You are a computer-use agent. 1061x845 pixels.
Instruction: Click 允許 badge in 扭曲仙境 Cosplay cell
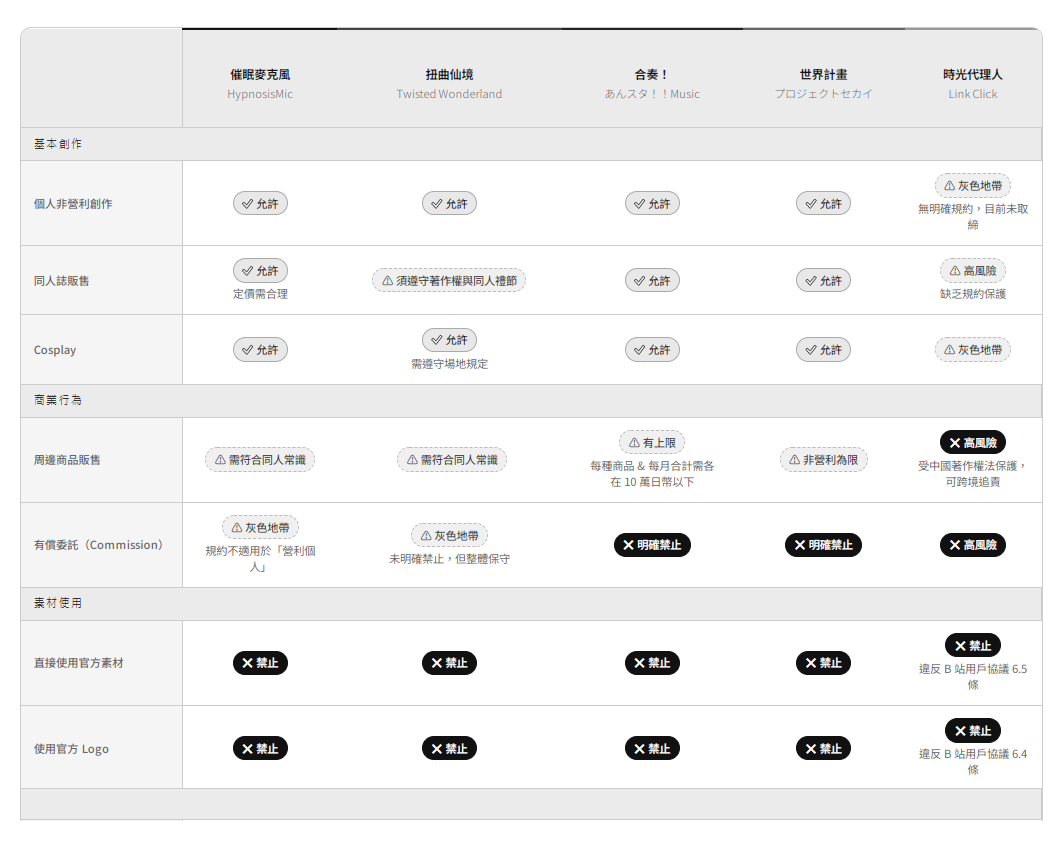point(449,340)
